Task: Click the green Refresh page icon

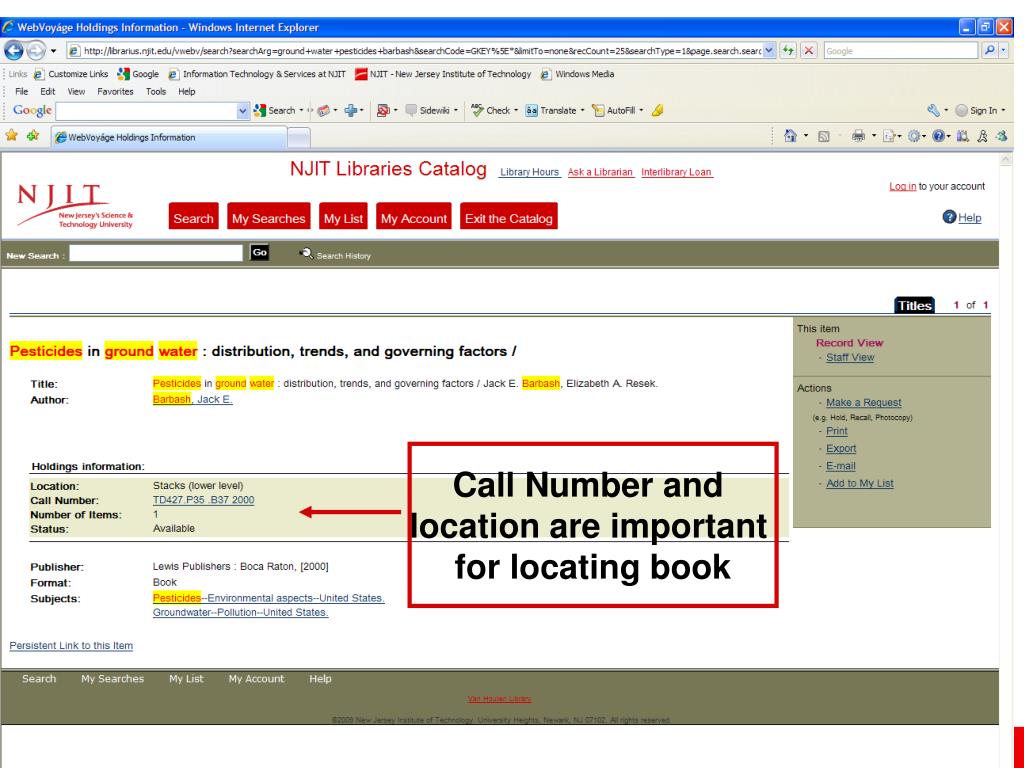Action: pyautogui.click(x=788, y=50)
